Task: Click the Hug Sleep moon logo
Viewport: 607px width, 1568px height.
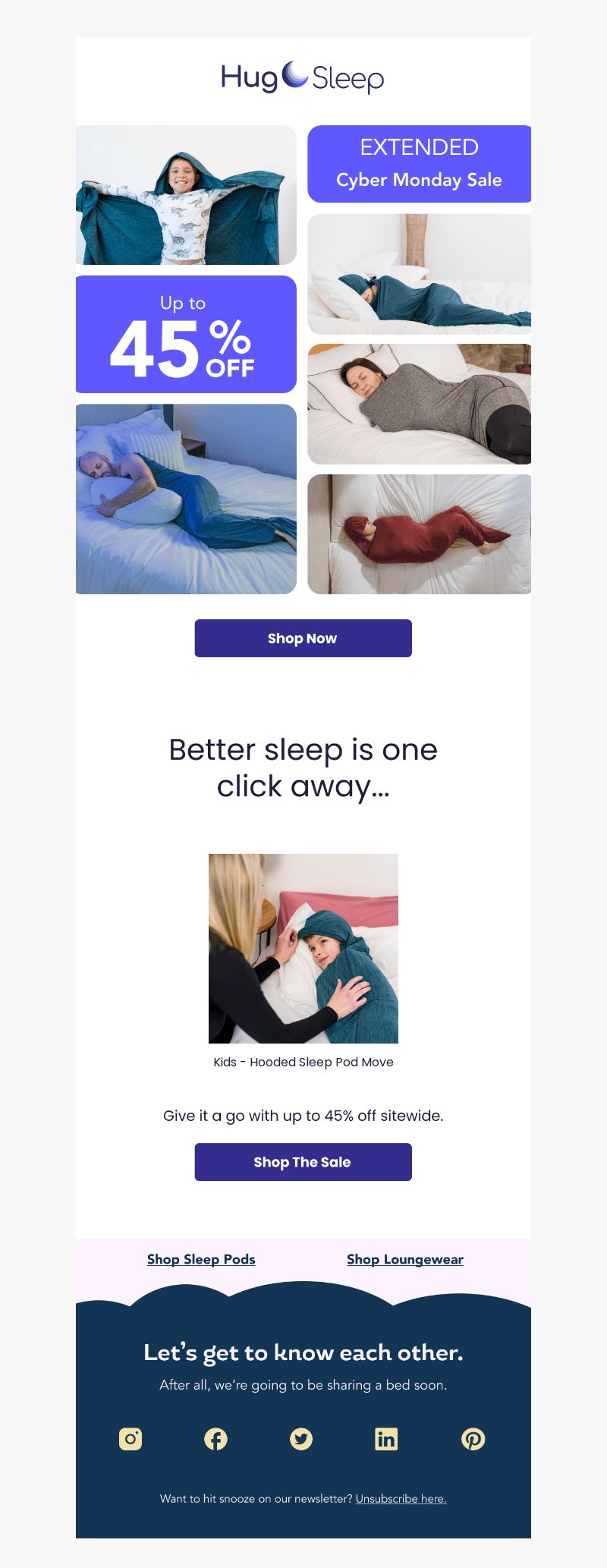Action: [x=303, y=77]
